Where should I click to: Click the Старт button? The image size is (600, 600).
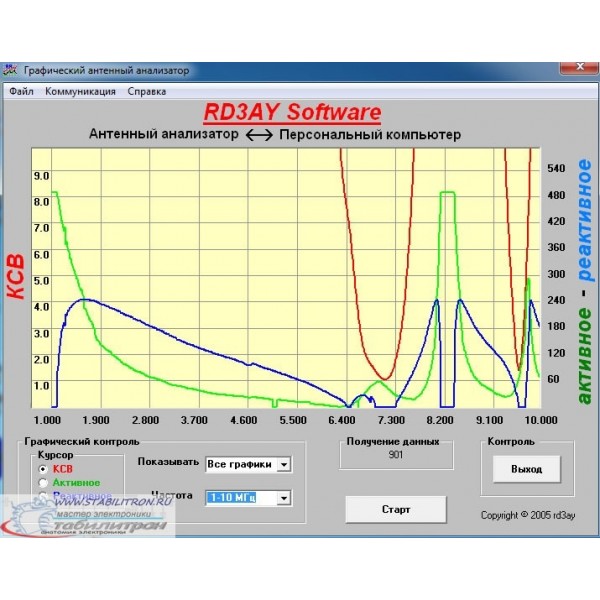[396, 509]
